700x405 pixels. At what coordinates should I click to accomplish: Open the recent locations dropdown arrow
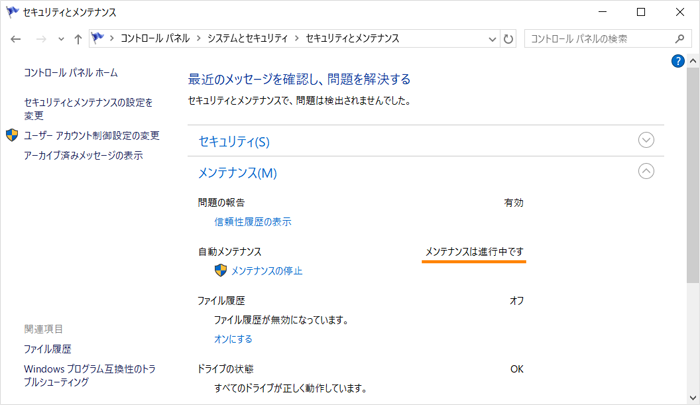[61, 39]
